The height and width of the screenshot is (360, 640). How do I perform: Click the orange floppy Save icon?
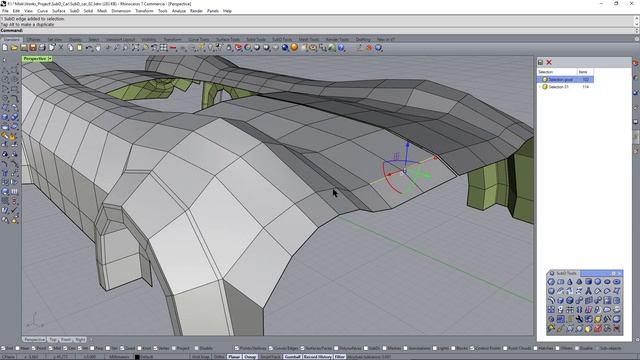tap(33, 48)
